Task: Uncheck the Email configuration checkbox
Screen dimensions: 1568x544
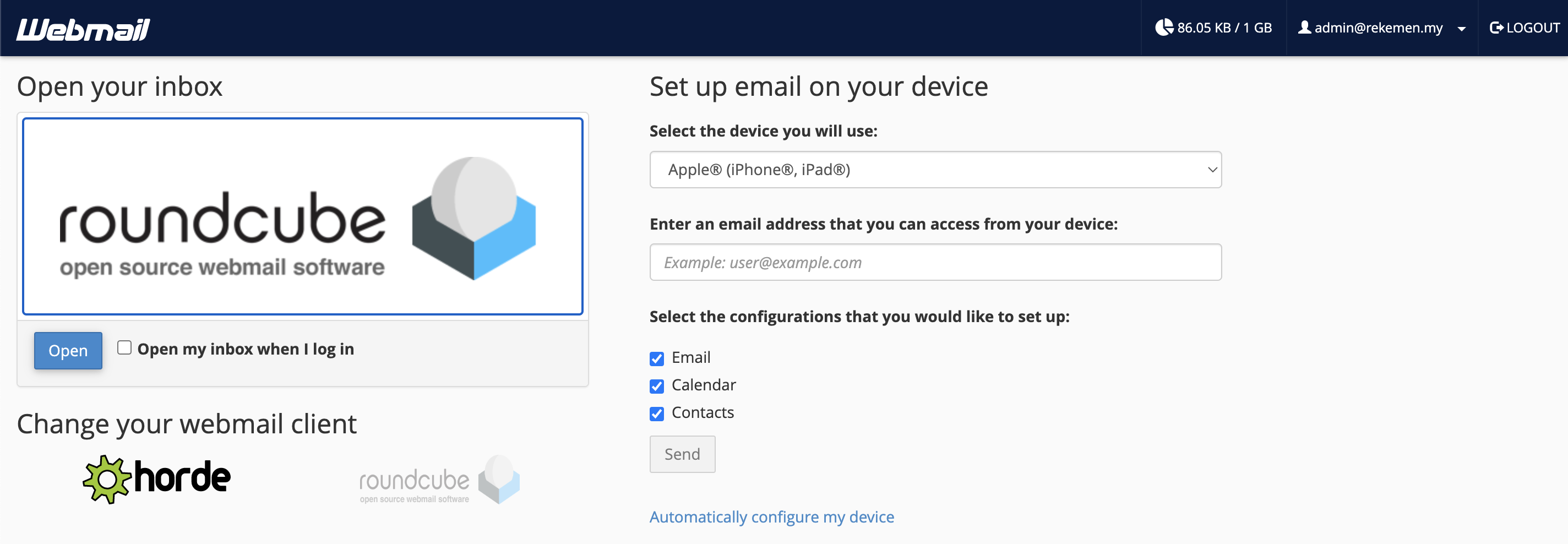Action: [657, 358]
